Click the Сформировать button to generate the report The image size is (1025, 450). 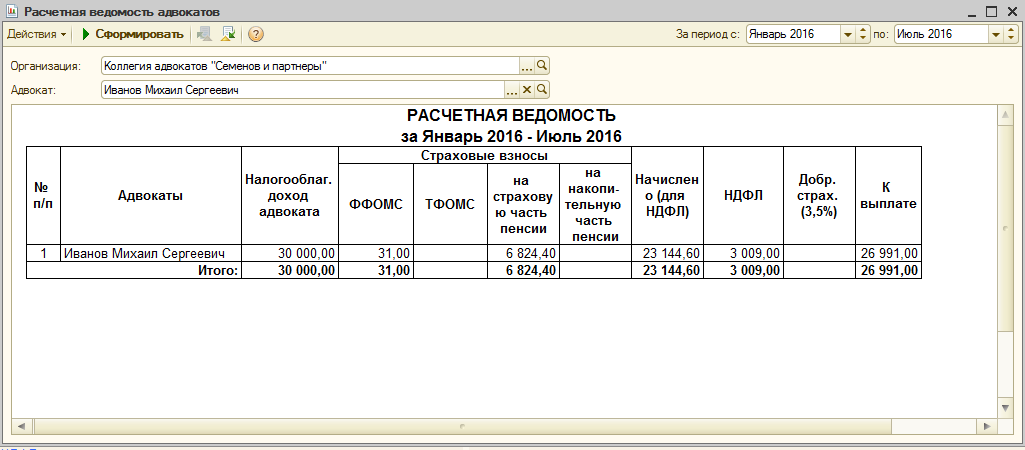132,34
